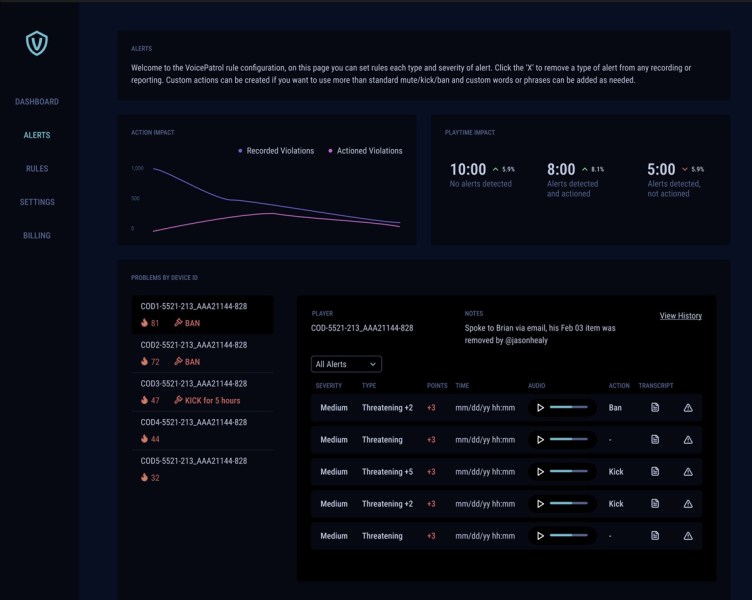The height and width of the screenshot is (600, 752).
Task: Play audio on the Threatening +5 Kick row
Action: point(540,472)
